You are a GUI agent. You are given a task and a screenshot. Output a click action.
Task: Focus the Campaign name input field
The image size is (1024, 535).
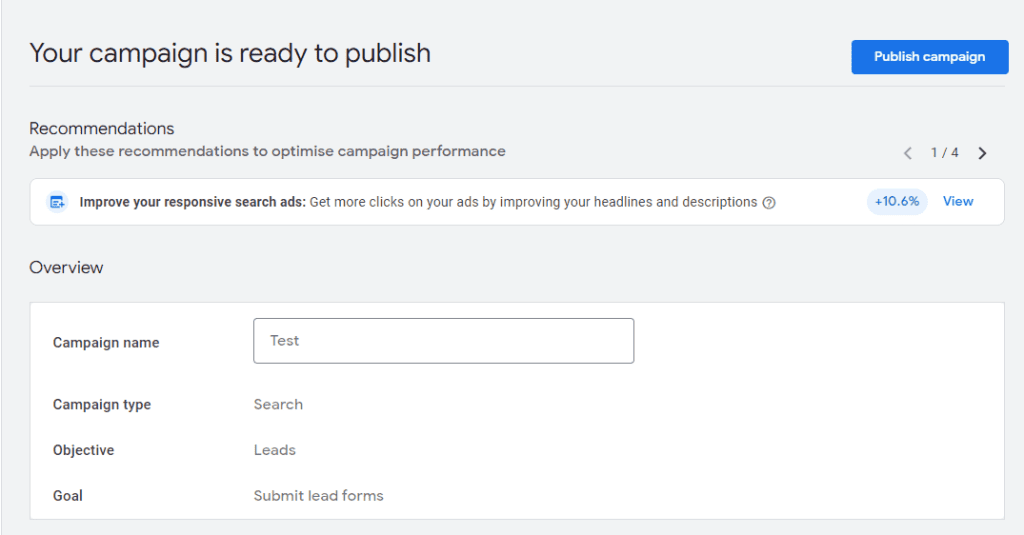tap(443, 341)
